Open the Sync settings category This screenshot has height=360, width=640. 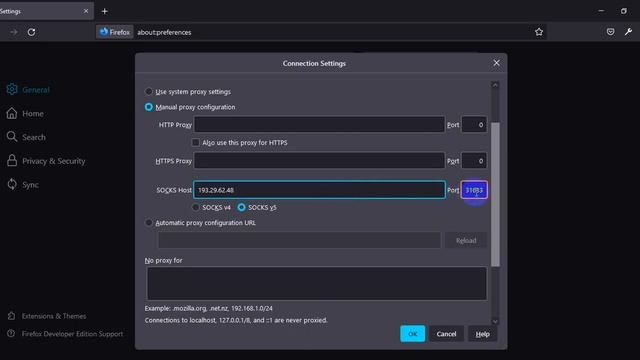tap(23, 184)
